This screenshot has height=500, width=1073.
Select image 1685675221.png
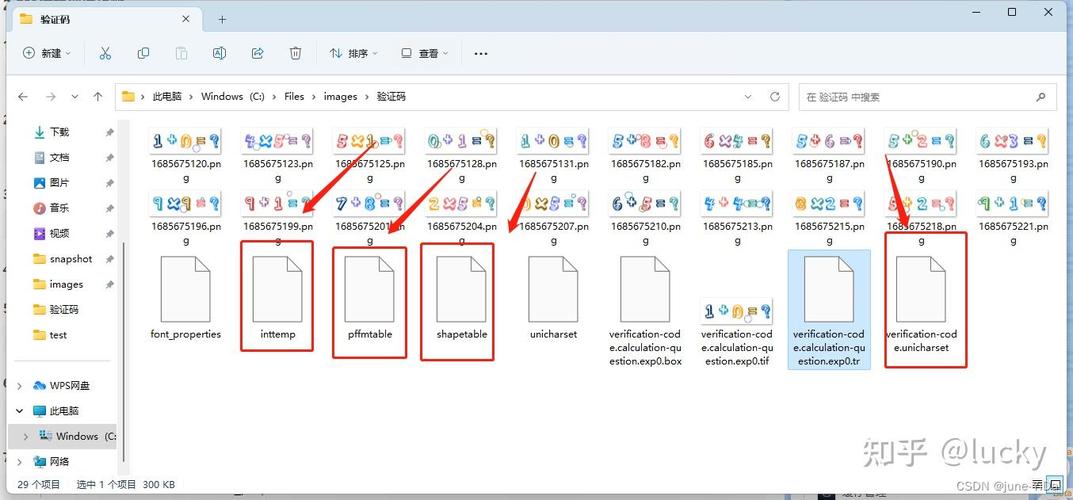[1013, 218]
